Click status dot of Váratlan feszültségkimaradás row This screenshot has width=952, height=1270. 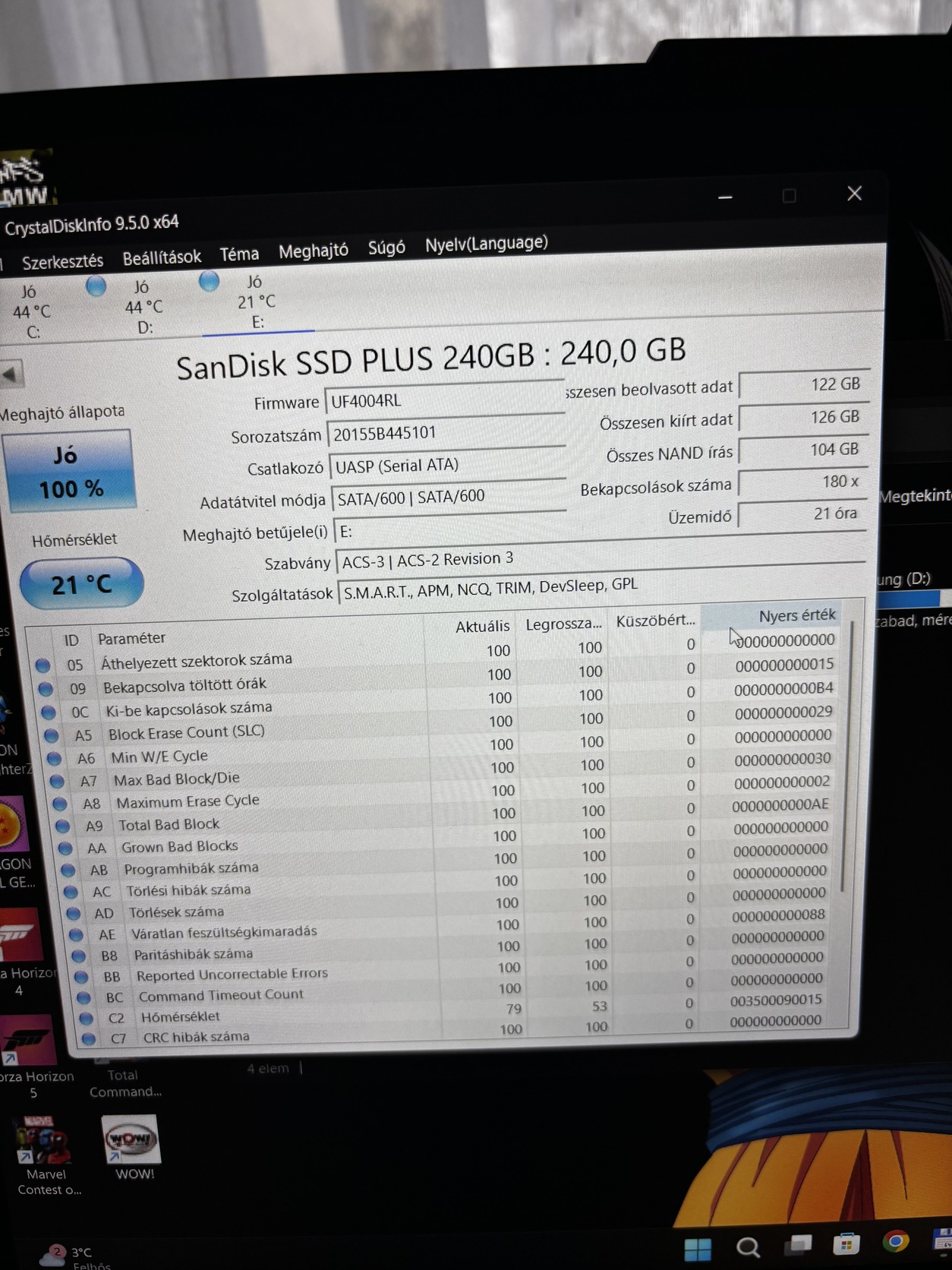pyautogui.click(x=76, y=934)
